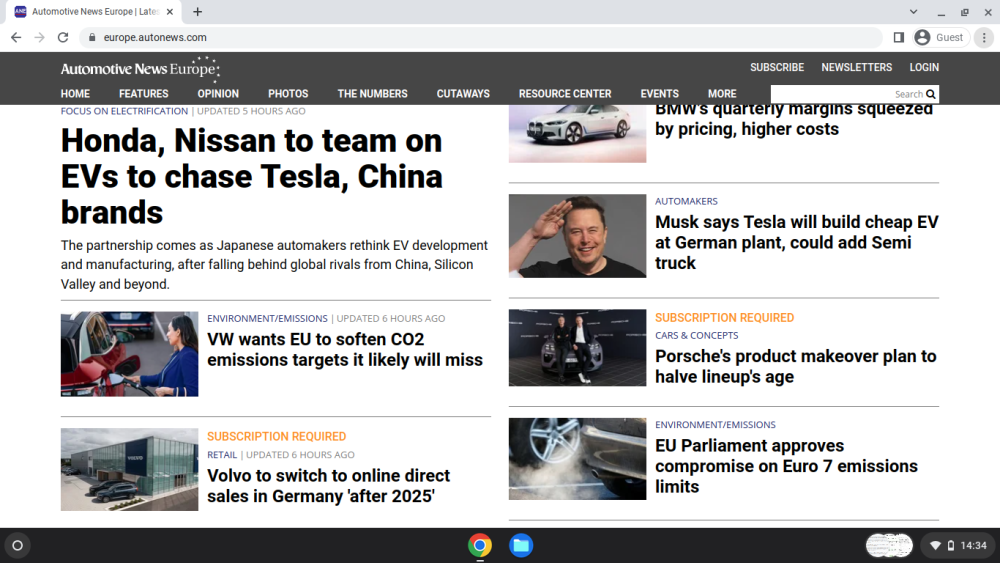Click the AUTOMAKERS category link
The image size is (1000, 563).
tap(686, 201)
